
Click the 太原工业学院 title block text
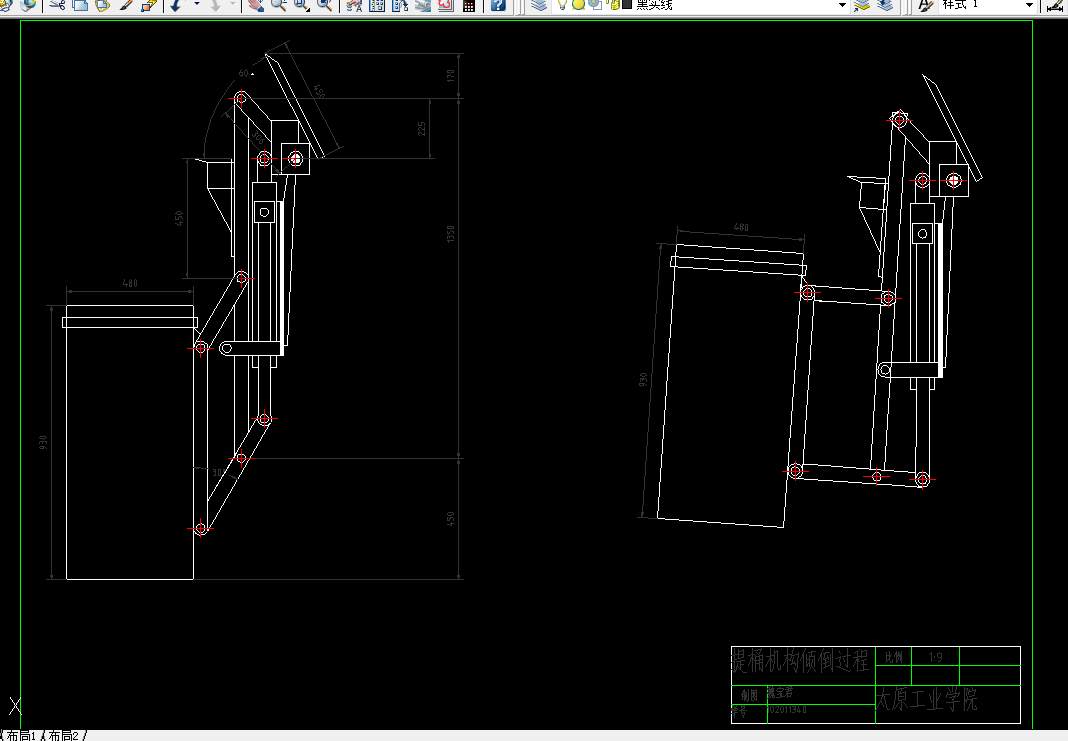926,699
